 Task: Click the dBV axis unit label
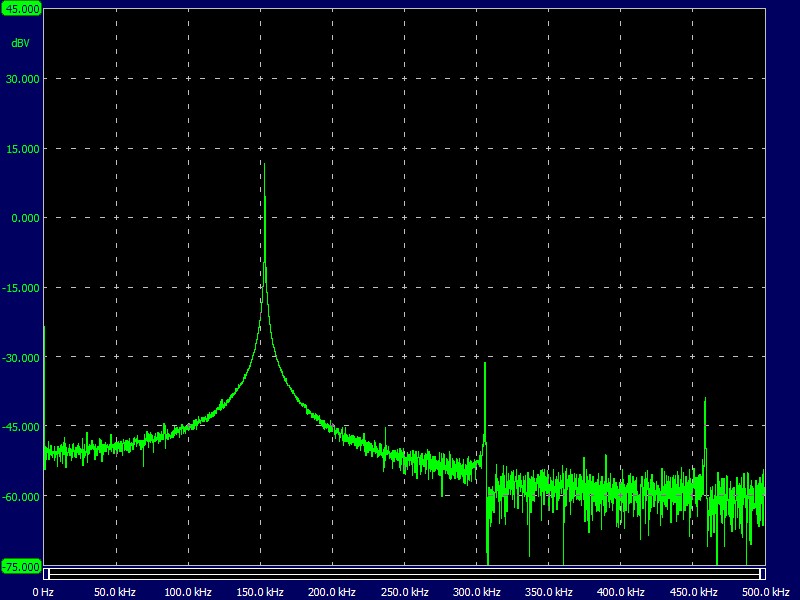20,43
